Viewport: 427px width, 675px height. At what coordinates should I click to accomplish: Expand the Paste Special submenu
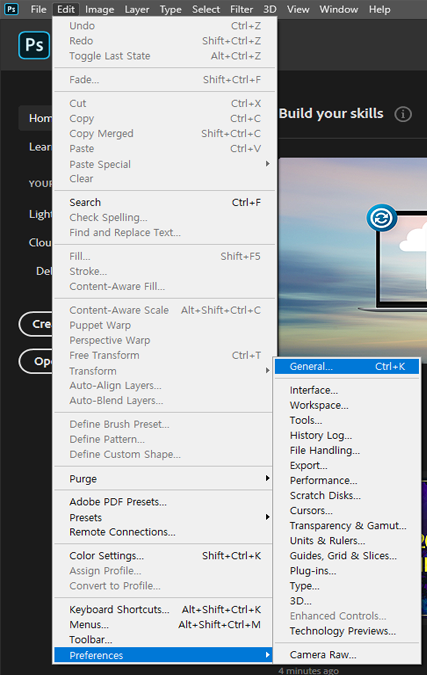tap(165, 164)
